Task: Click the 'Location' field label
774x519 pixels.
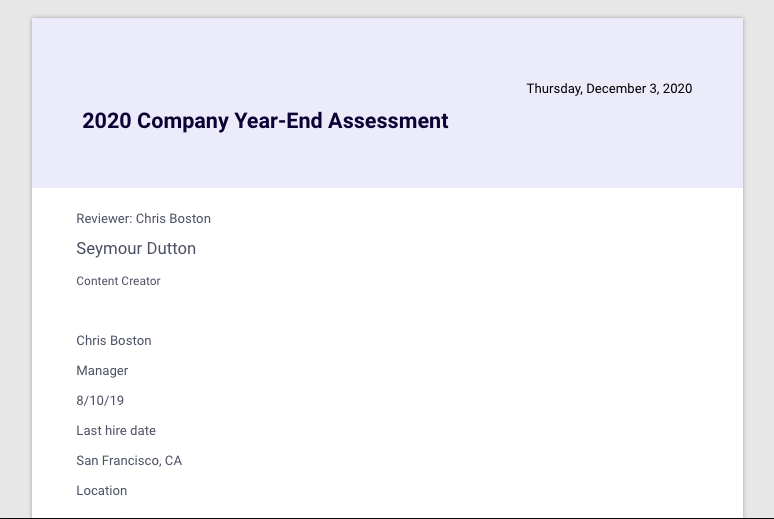Action: pos(102,491)
